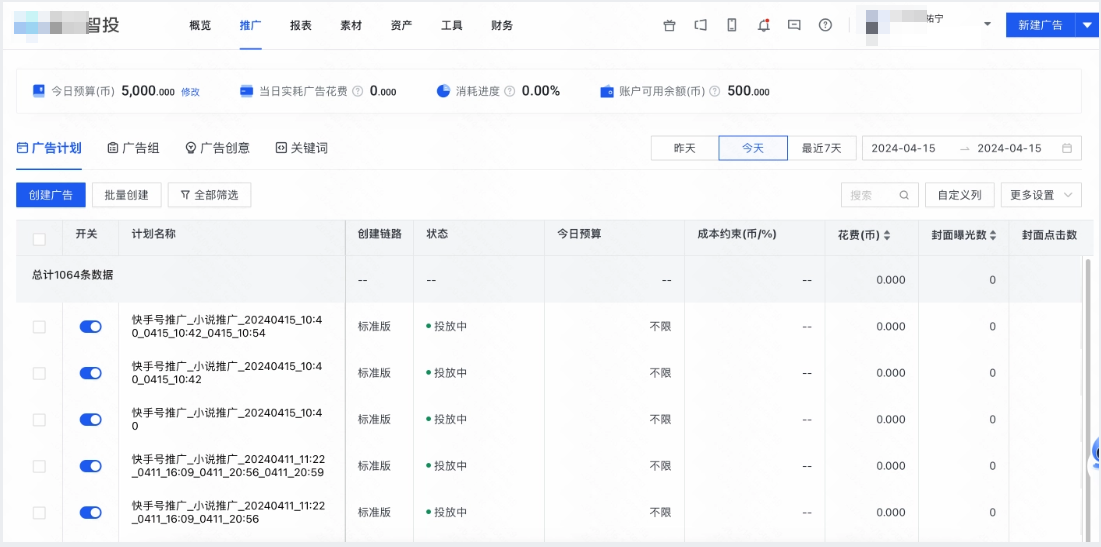The width and height of the screenshot is (1101, 547).
Task: Select 推广 in top navigation
Action: (x=251, y=25)
